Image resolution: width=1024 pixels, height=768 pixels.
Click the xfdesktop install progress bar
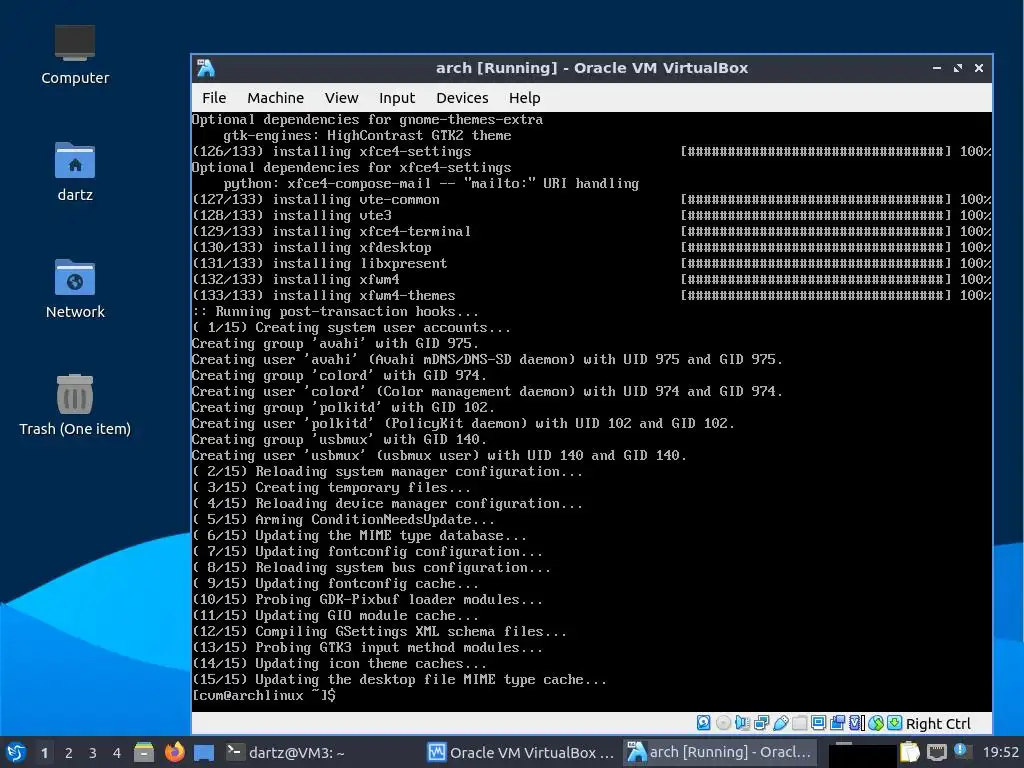pos(816,248)
